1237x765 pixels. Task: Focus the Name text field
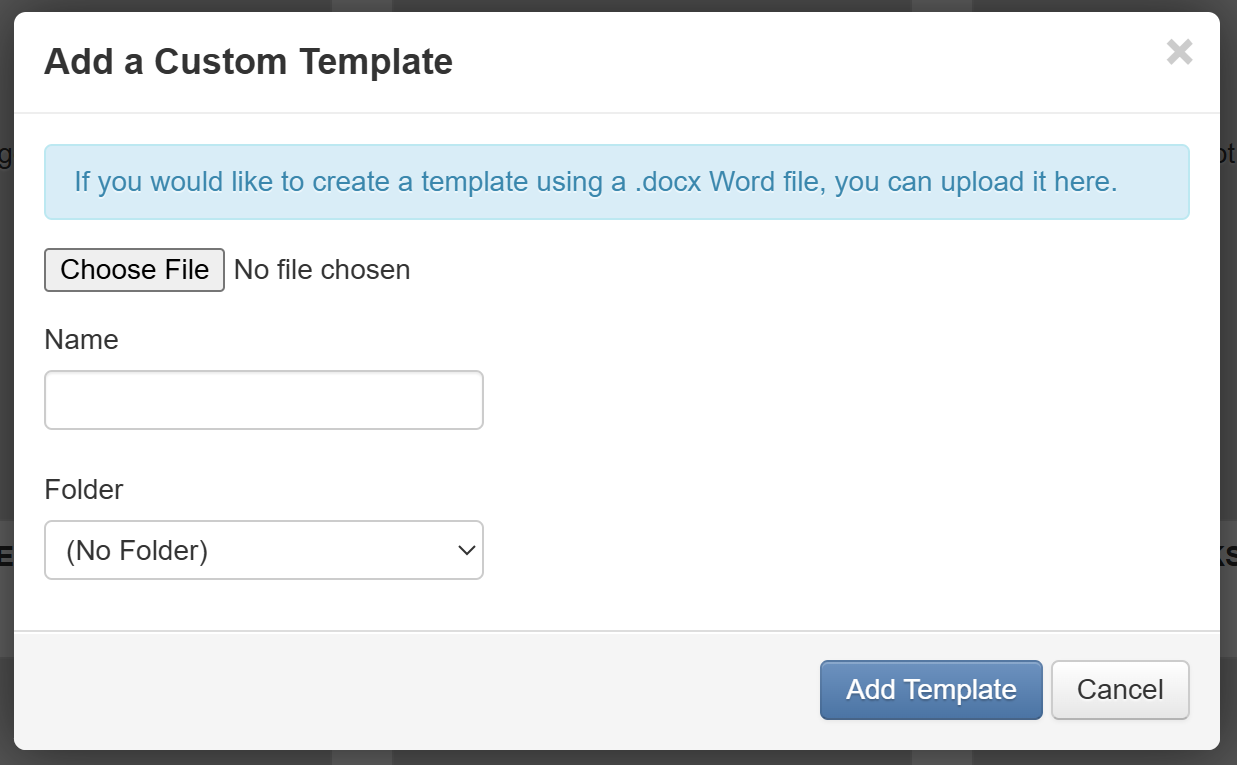click(x=264, y=400)
